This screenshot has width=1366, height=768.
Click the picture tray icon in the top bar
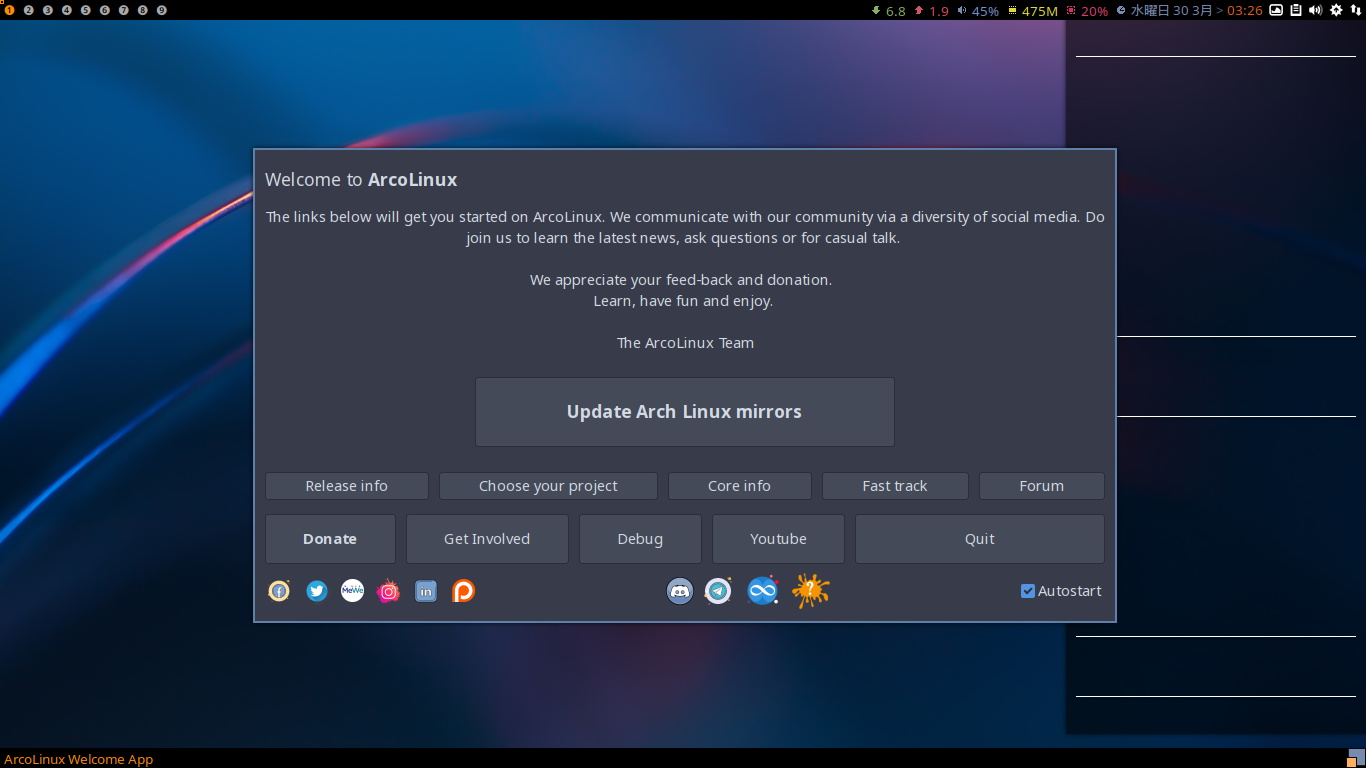point(1276,10)
